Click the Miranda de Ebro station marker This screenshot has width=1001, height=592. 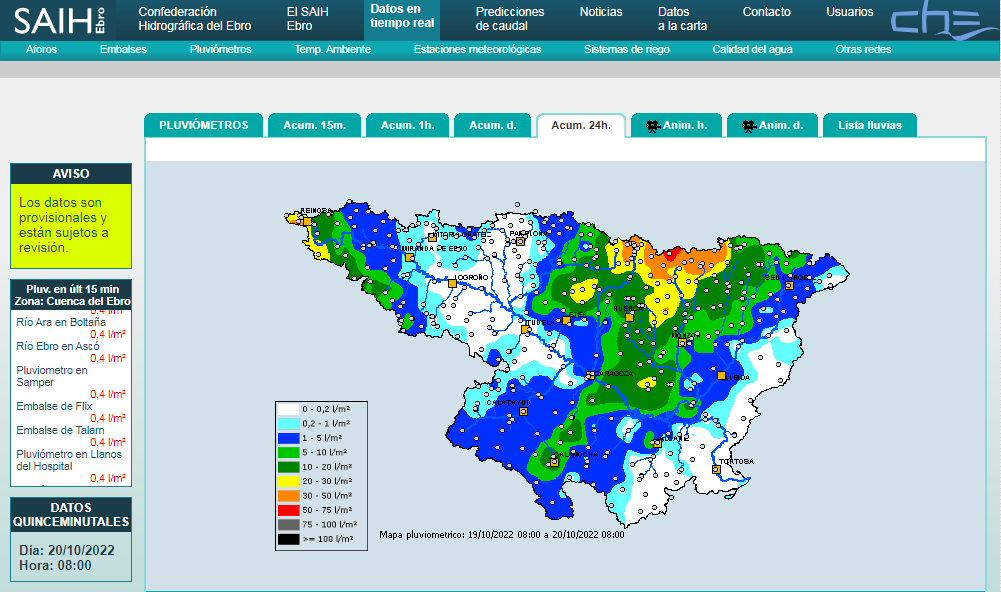(409, 257)
